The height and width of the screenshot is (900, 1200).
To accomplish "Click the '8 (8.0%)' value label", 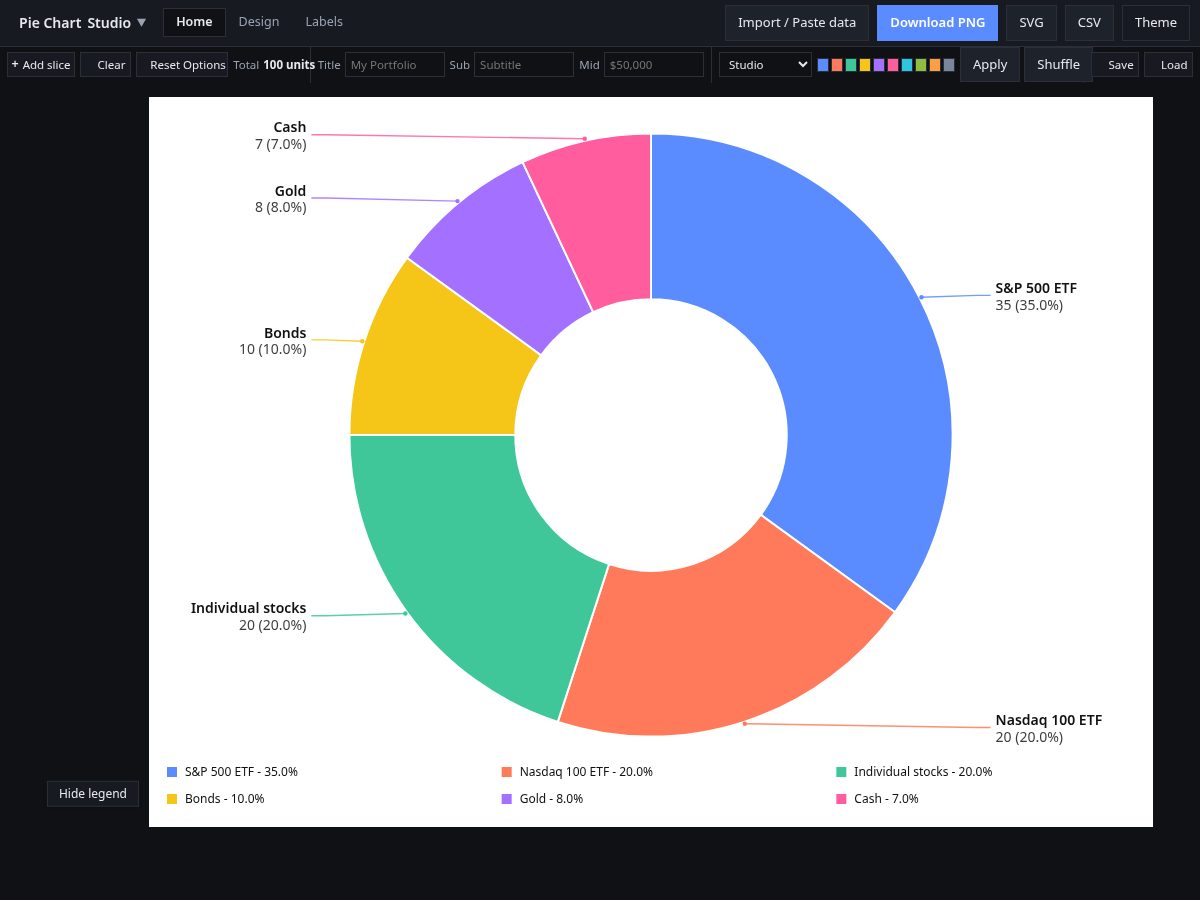I will pyautogui.click(x=281, y=207).
